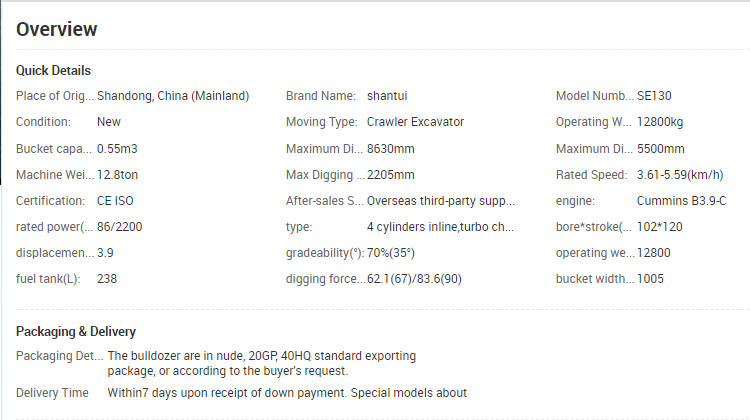Viewport: 750px width, 420px height.
Task: Expand truncated 4 cylinders inline,turbo ch... text
Action: [441, 227]
